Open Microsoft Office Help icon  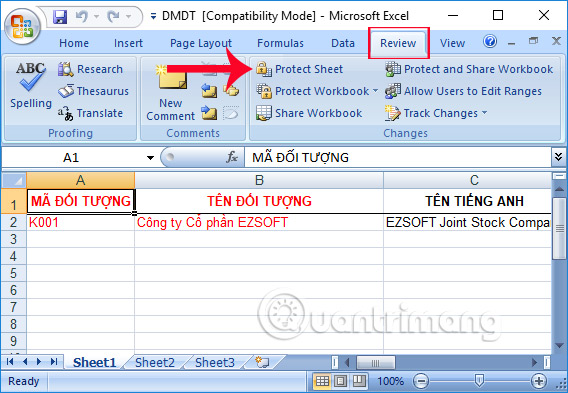click(x=490, y=41)
